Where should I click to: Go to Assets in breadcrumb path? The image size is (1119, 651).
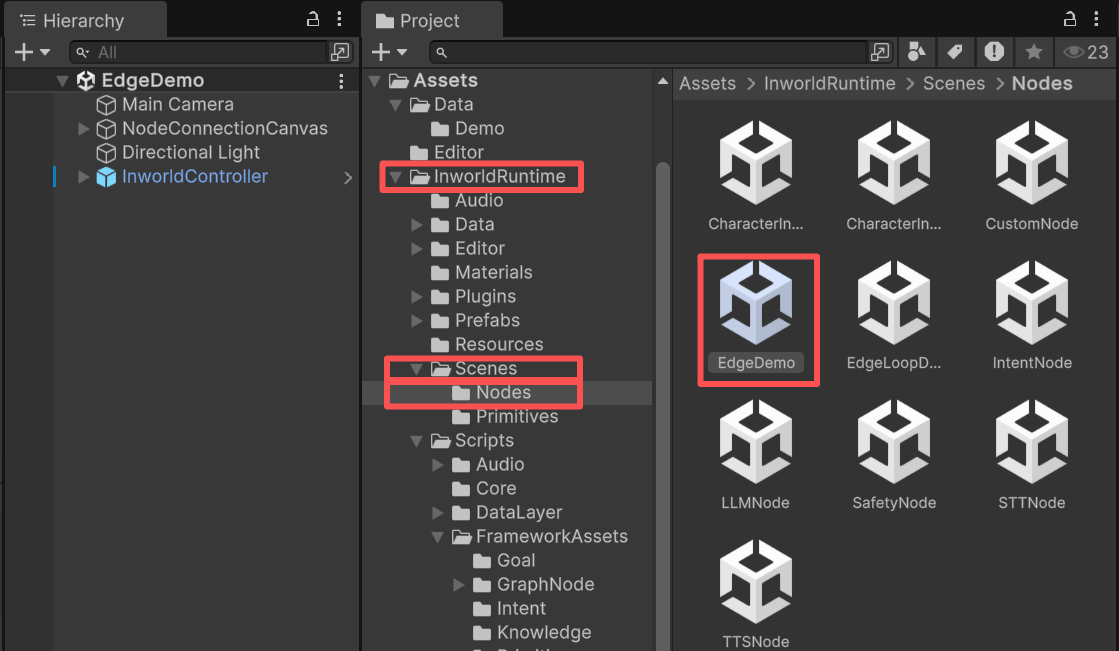[707, 84]
